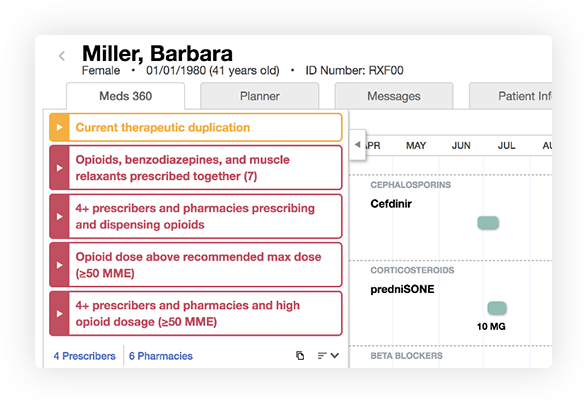Screen dimensions: 587x403
Task: Collapse timeline with the left triangle handle
Action: point(358,145)
